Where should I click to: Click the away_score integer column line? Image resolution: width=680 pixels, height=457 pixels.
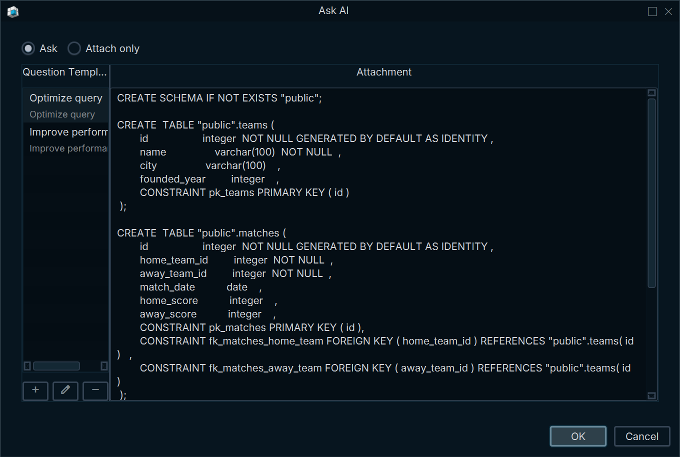[x=207, y=313]
